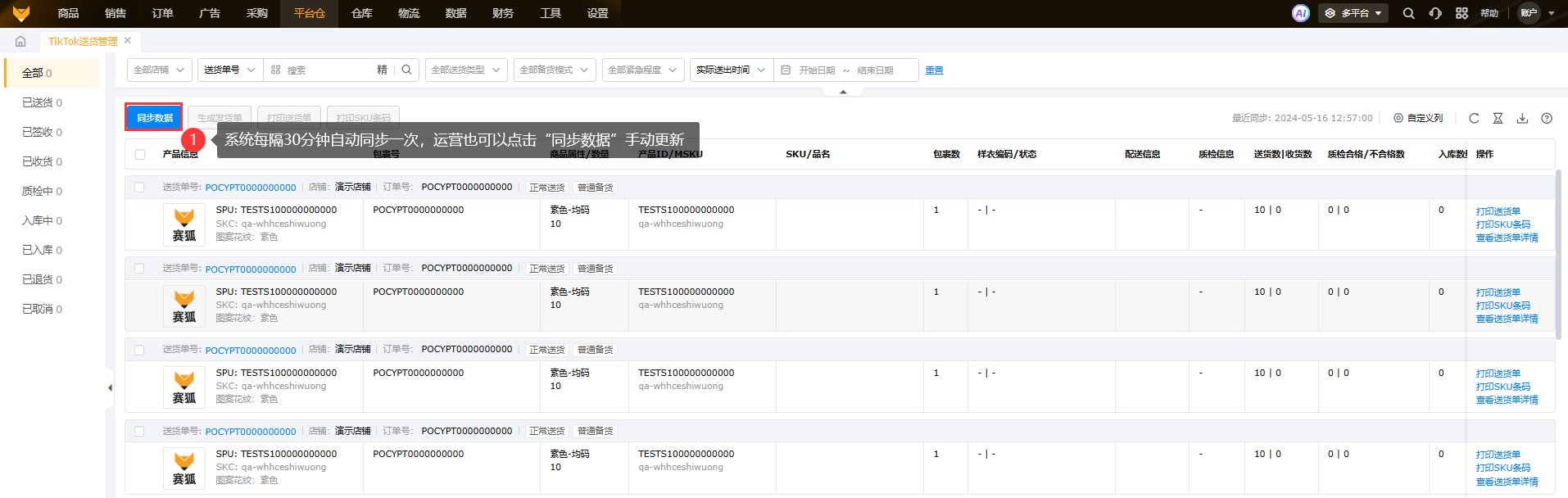1568x498 pixels.
Task: Click the download export icon
Action: [x=1522, y=118]
